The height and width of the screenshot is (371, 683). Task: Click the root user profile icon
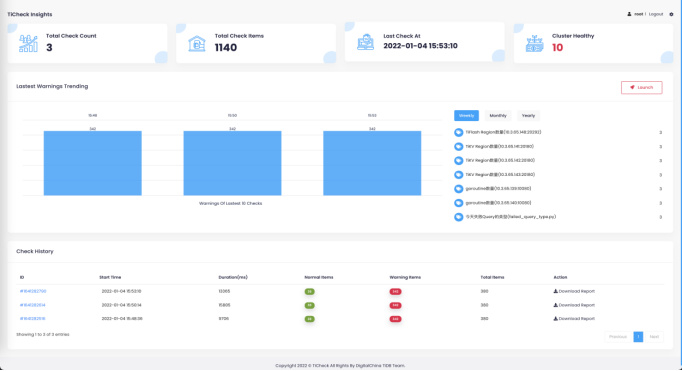[629, 14]
